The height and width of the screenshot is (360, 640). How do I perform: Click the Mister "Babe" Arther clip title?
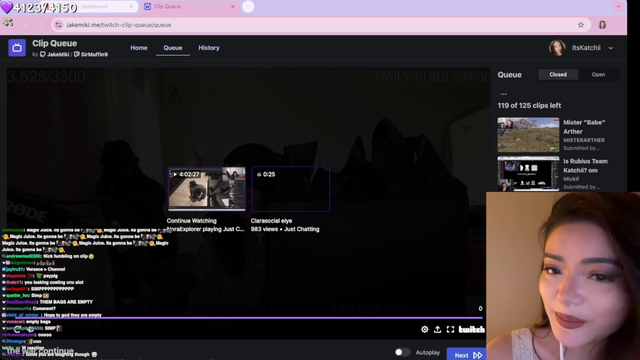[x=584, y=127]
